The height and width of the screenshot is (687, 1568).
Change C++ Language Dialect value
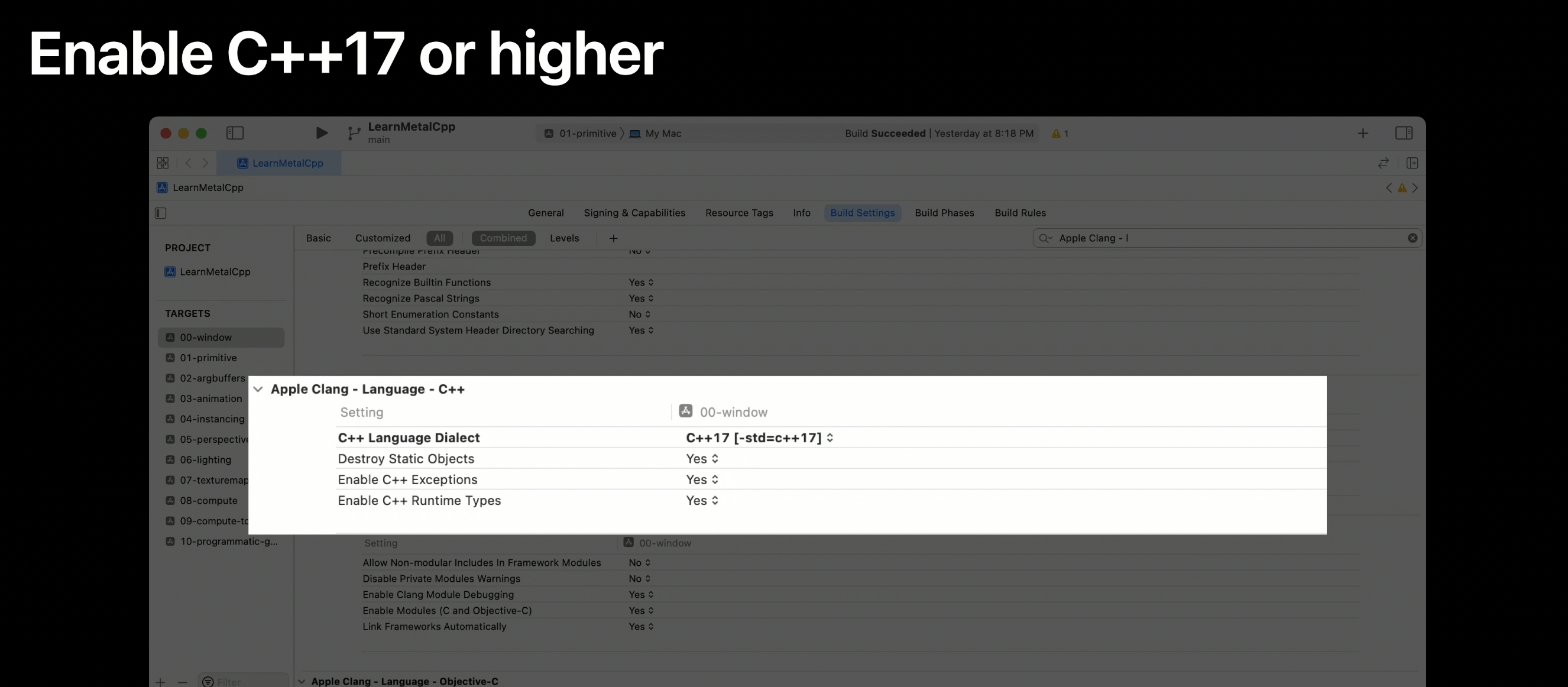[759, 438]
